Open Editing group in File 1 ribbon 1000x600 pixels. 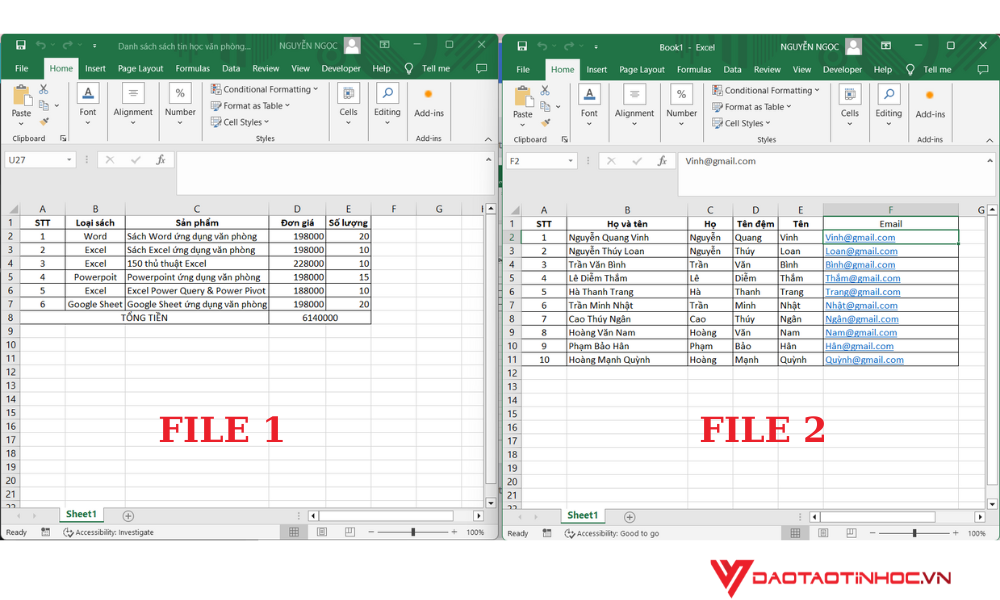(387, 103)
